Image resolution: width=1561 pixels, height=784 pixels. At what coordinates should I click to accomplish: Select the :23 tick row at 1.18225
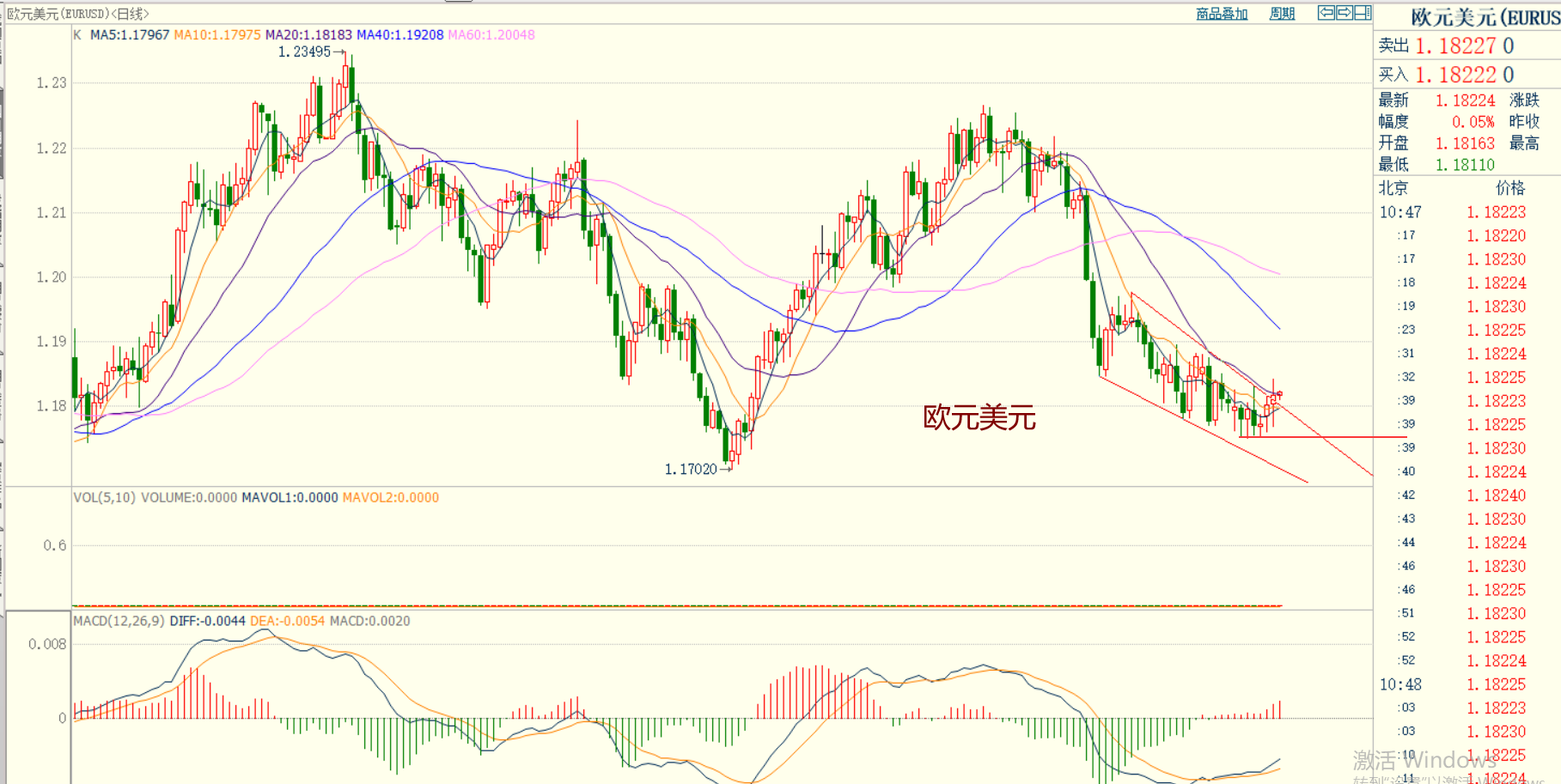tap(1467, 330)
